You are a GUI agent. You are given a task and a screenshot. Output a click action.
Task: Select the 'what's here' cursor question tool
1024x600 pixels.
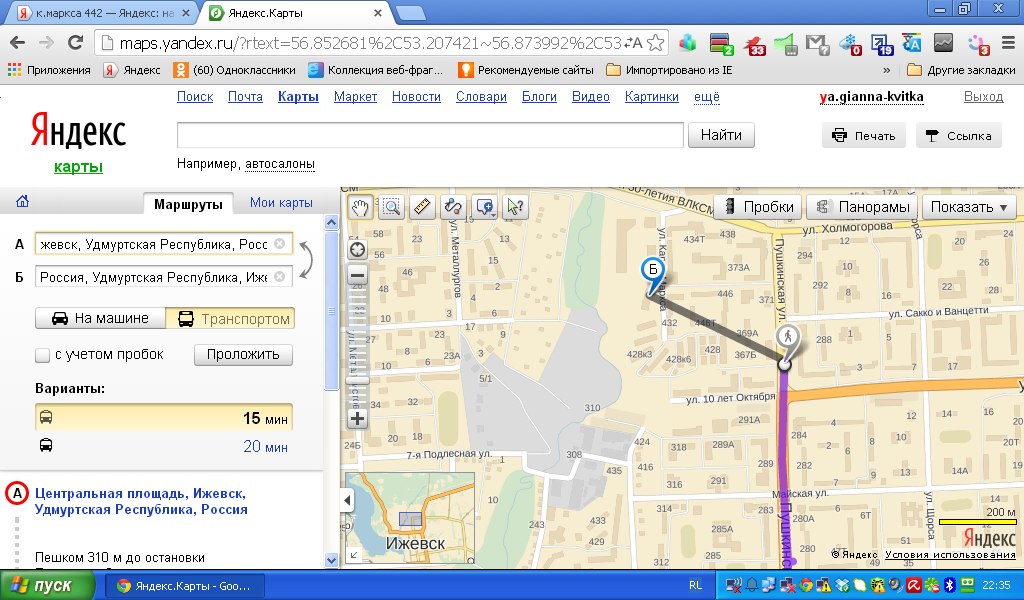(515, 207)
